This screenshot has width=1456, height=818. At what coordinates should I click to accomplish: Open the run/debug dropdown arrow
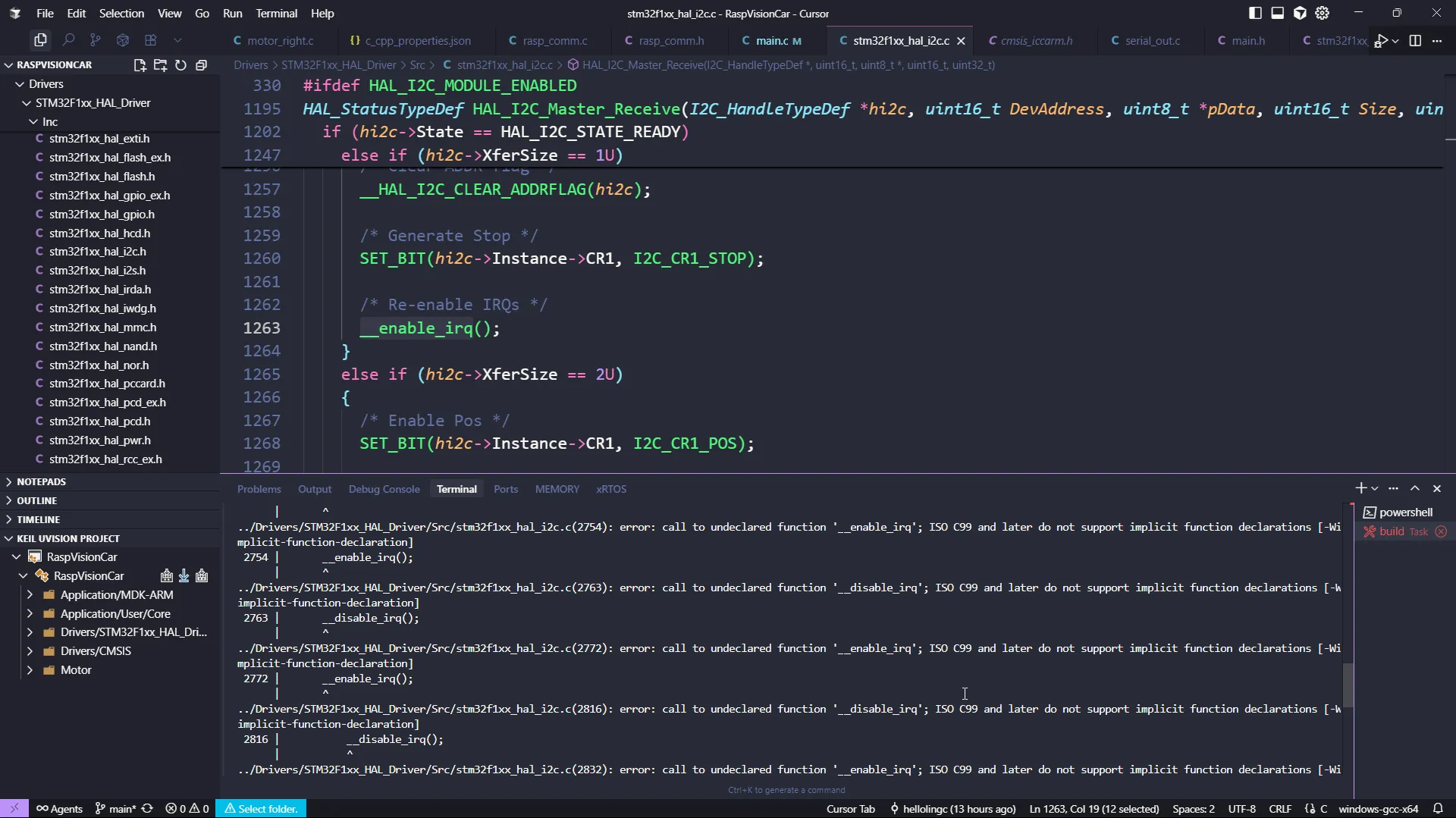click(x=1395, y=41)
